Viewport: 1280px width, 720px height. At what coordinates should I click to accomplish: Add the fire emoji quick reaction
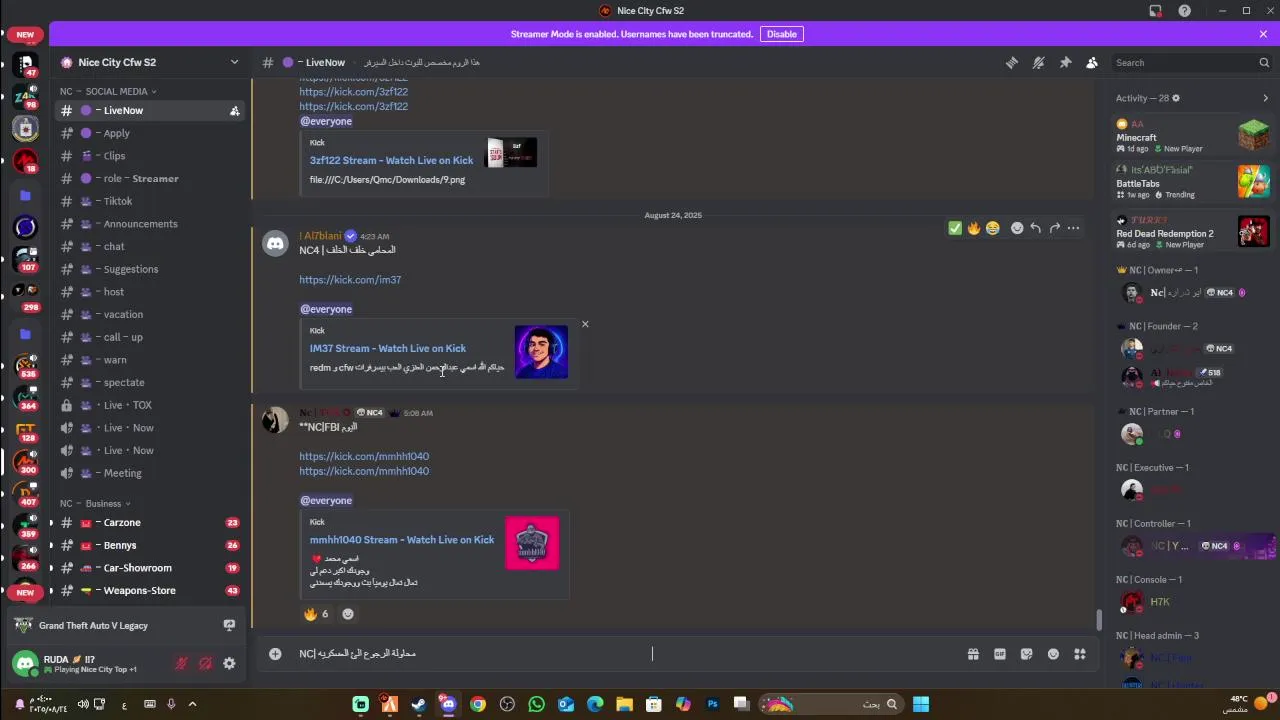(x=974, y=228)
